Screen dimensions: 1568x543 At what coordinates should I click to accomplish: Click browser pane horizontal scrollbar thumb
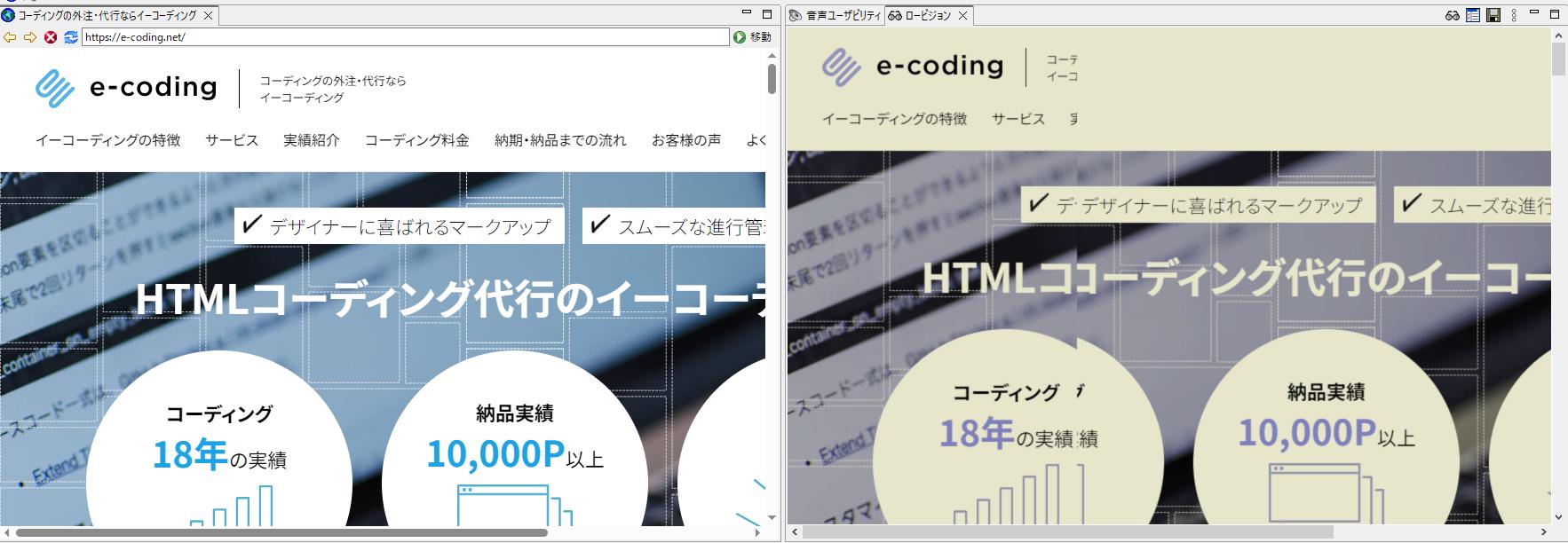pos(281,532)
